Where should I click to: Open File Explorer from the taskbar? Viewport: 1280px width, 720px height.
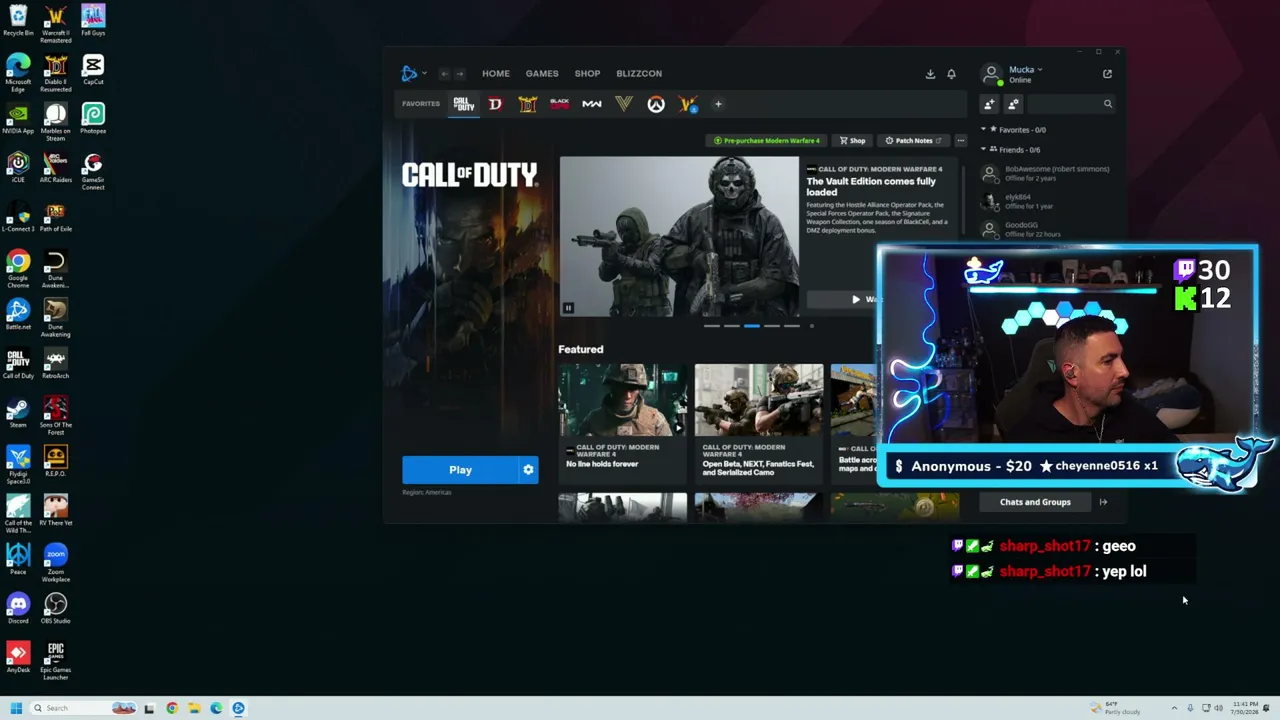click(x=194, y=708)
